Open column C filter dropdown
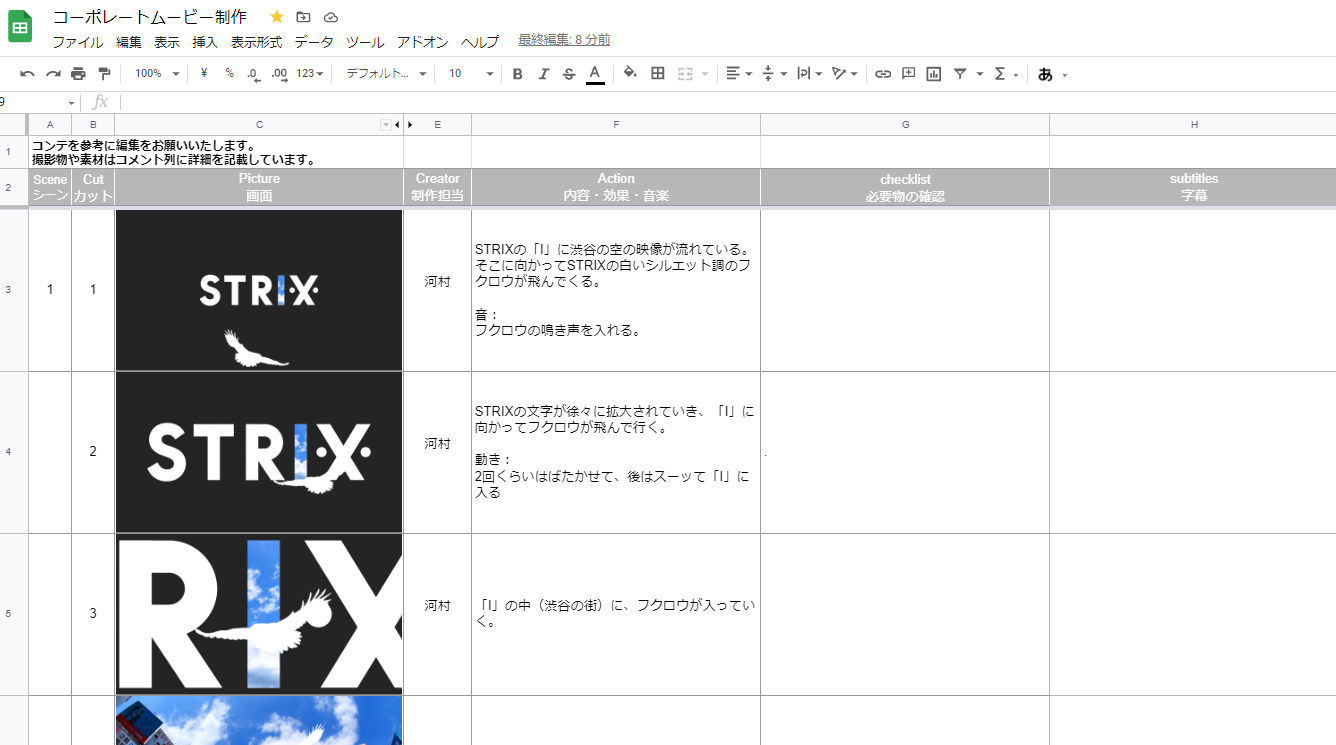 [x=386, y=125]
